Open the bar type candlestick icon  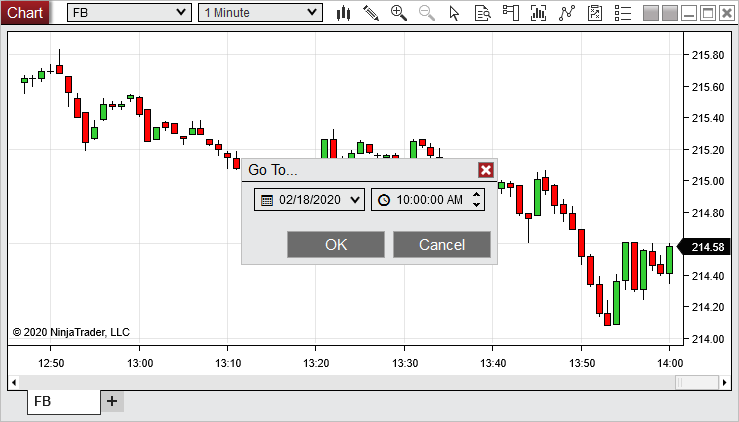click(343, 13)
